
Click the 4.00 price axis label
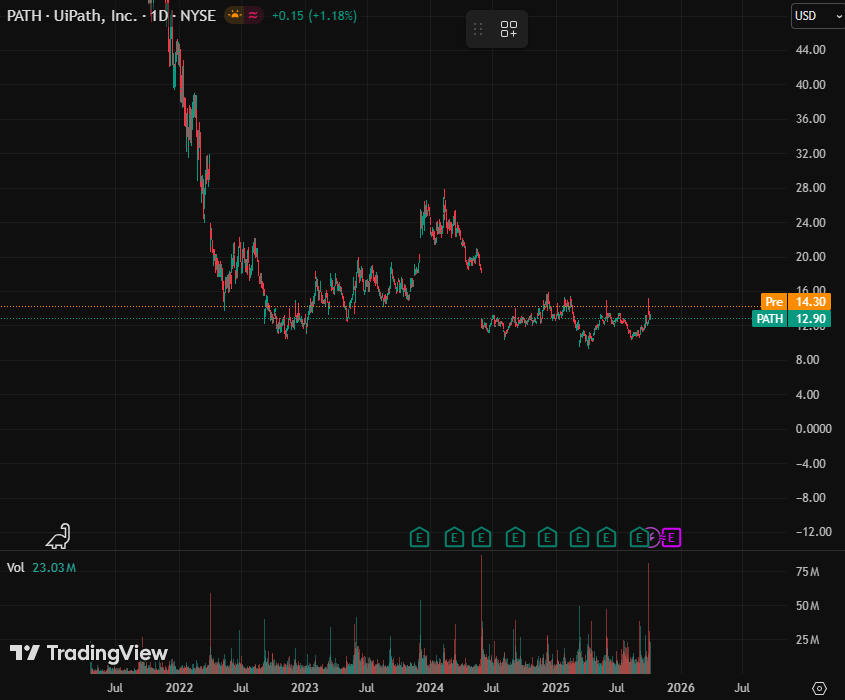point(807,394)
